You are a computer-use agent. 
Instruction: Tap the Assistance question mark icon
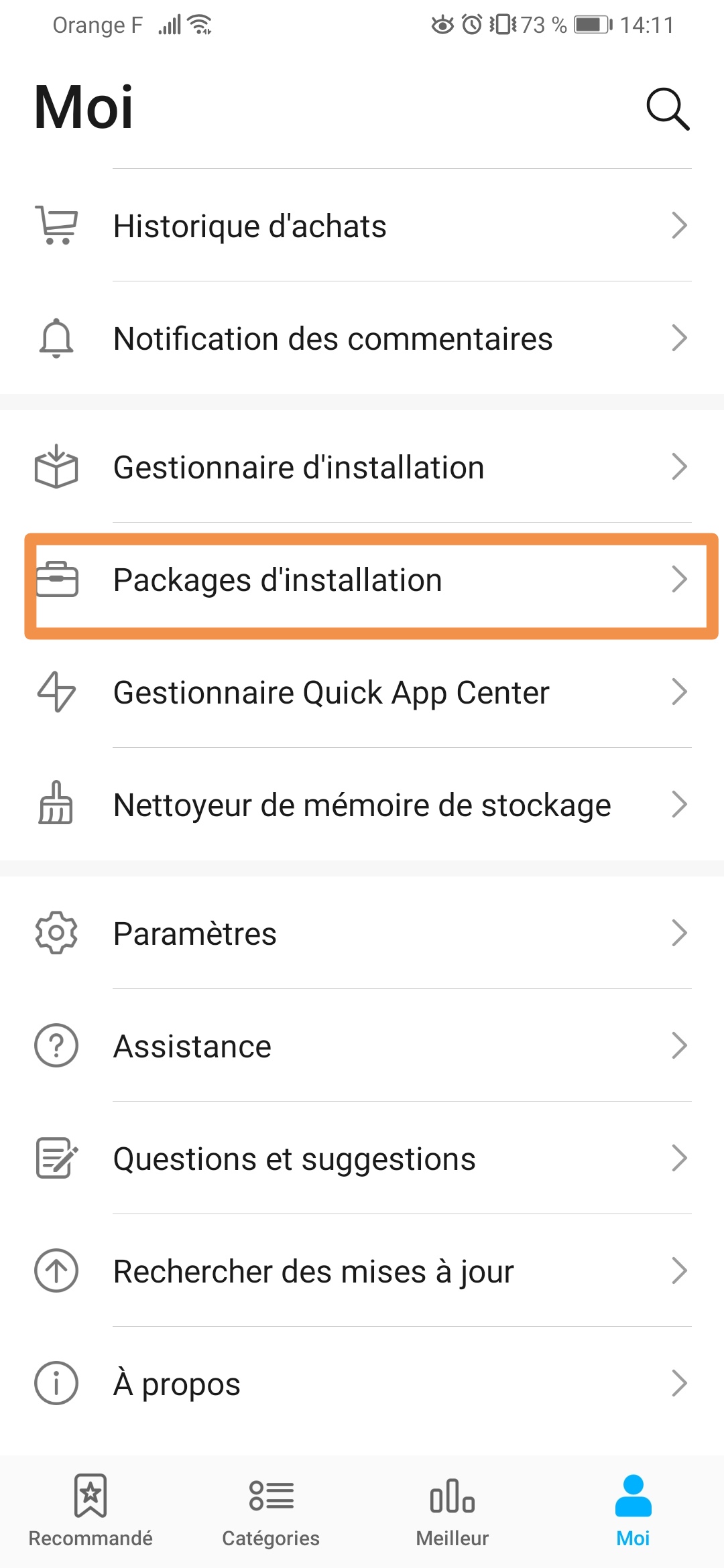56,1045
